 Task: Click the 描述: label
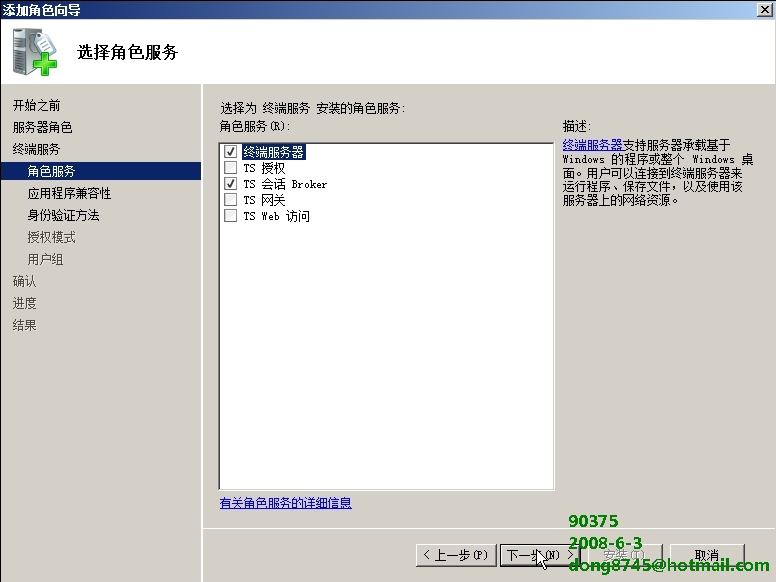[x=577, y=126]
